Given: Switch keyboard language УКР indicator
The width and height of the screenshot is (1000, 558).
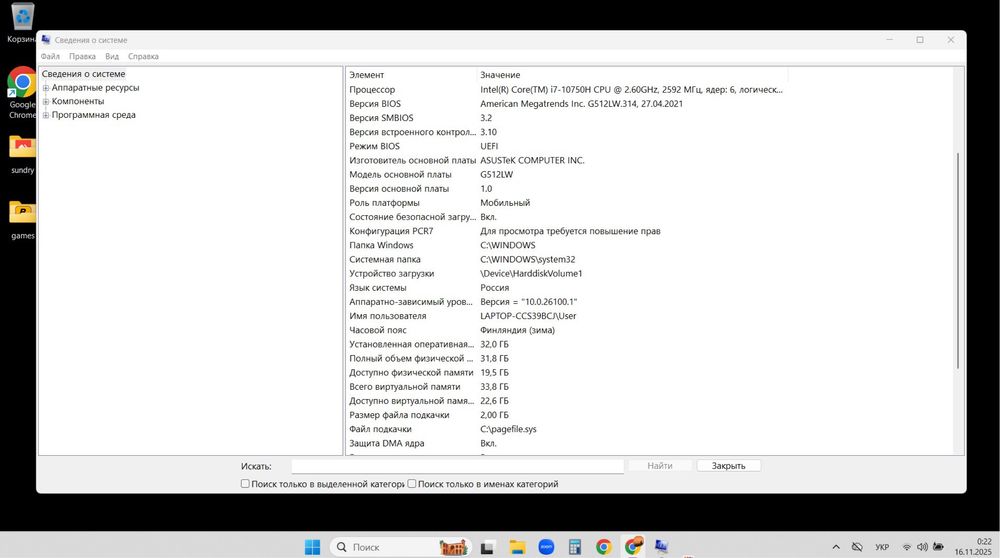Looking at the screenshot, I should point(882,547).
